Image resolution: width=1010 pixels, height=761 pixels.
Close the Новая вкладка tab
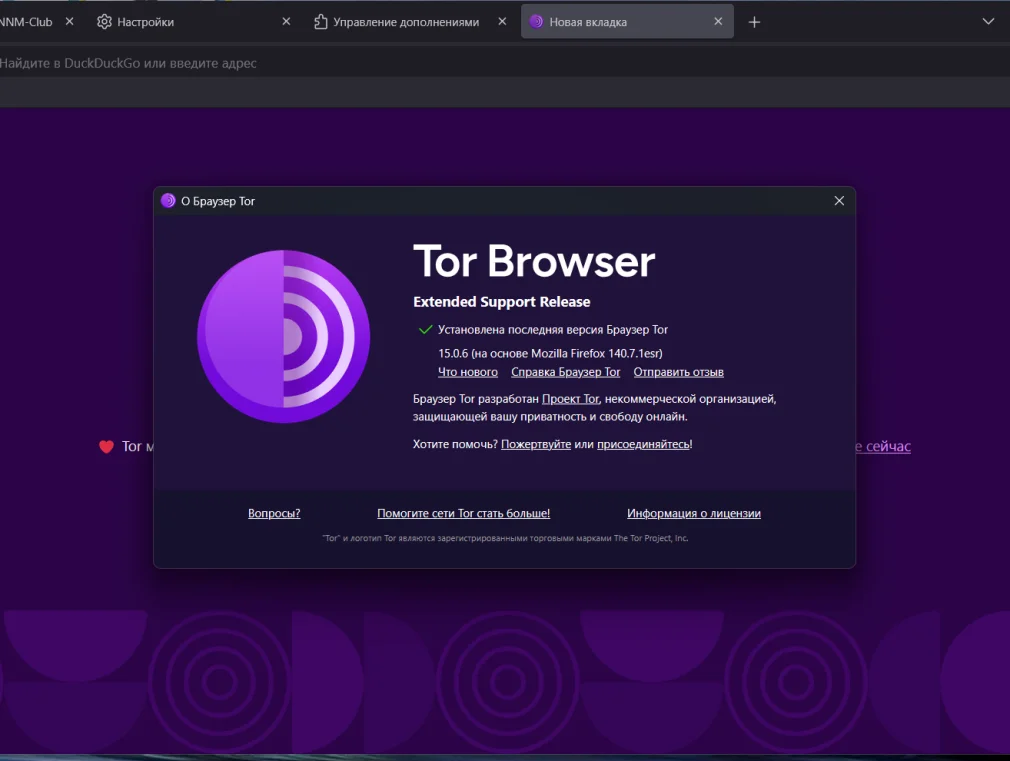(x=718, y=22)
